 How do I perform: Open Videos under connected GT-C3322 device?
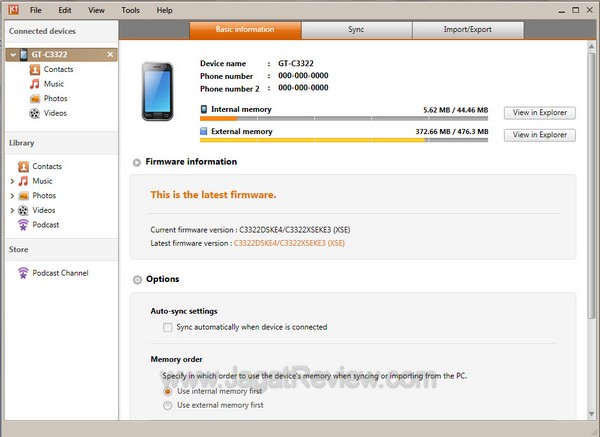coord(55,113)
